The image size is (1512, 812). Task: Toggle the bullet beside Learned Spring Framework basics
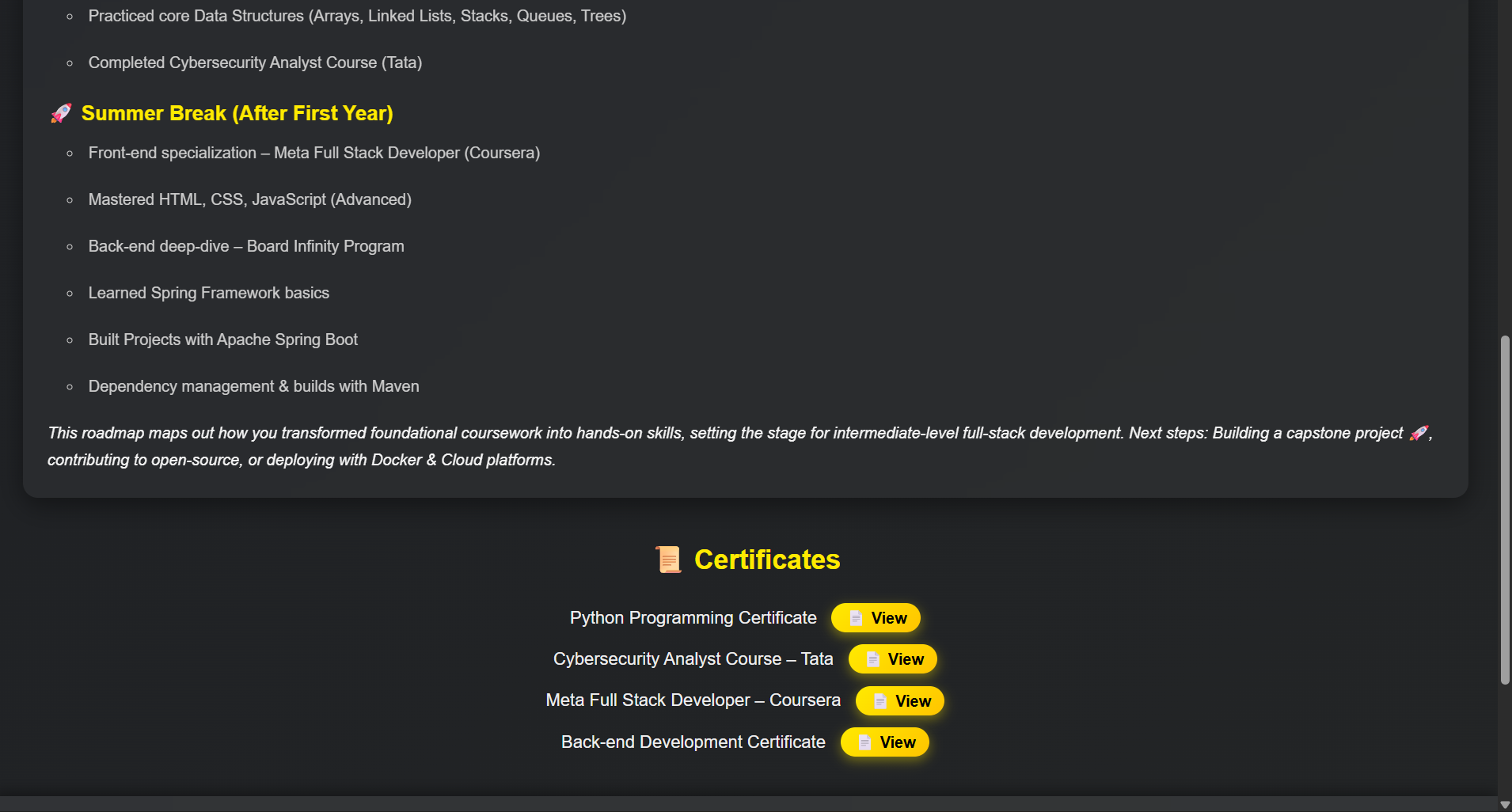click(x=71, y=292)
